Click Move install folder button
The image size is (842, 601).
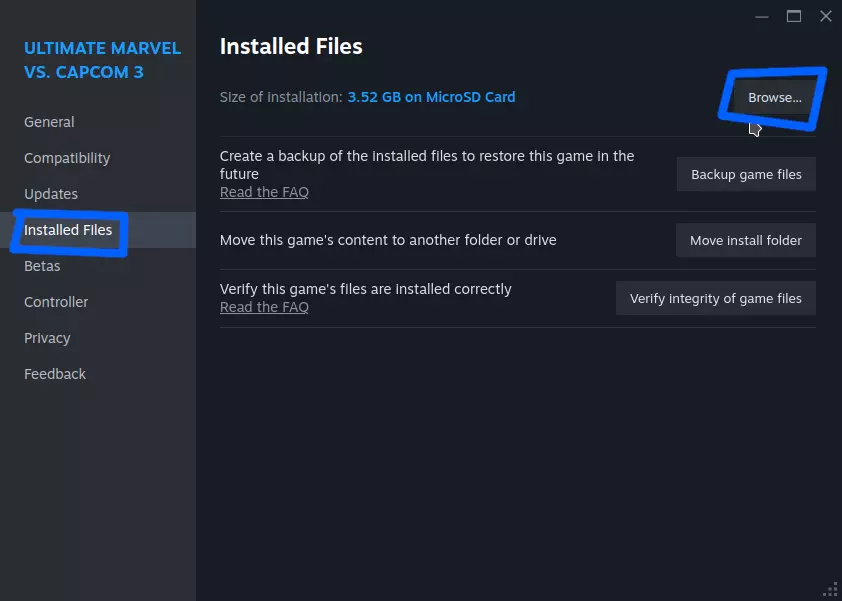745,240
